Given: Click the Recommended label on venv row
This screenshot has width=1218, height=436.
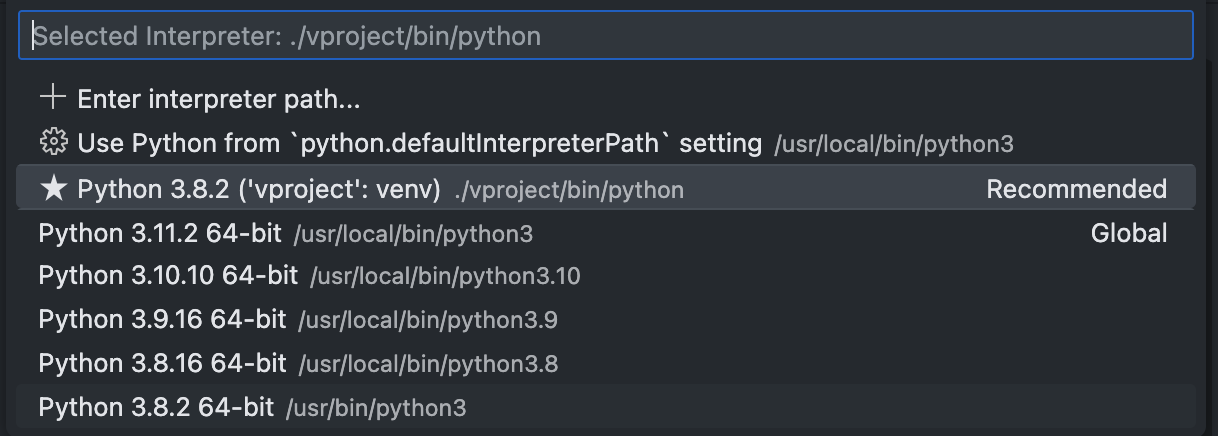Looking at the screenshot, I should click(x=1076, y=189).
